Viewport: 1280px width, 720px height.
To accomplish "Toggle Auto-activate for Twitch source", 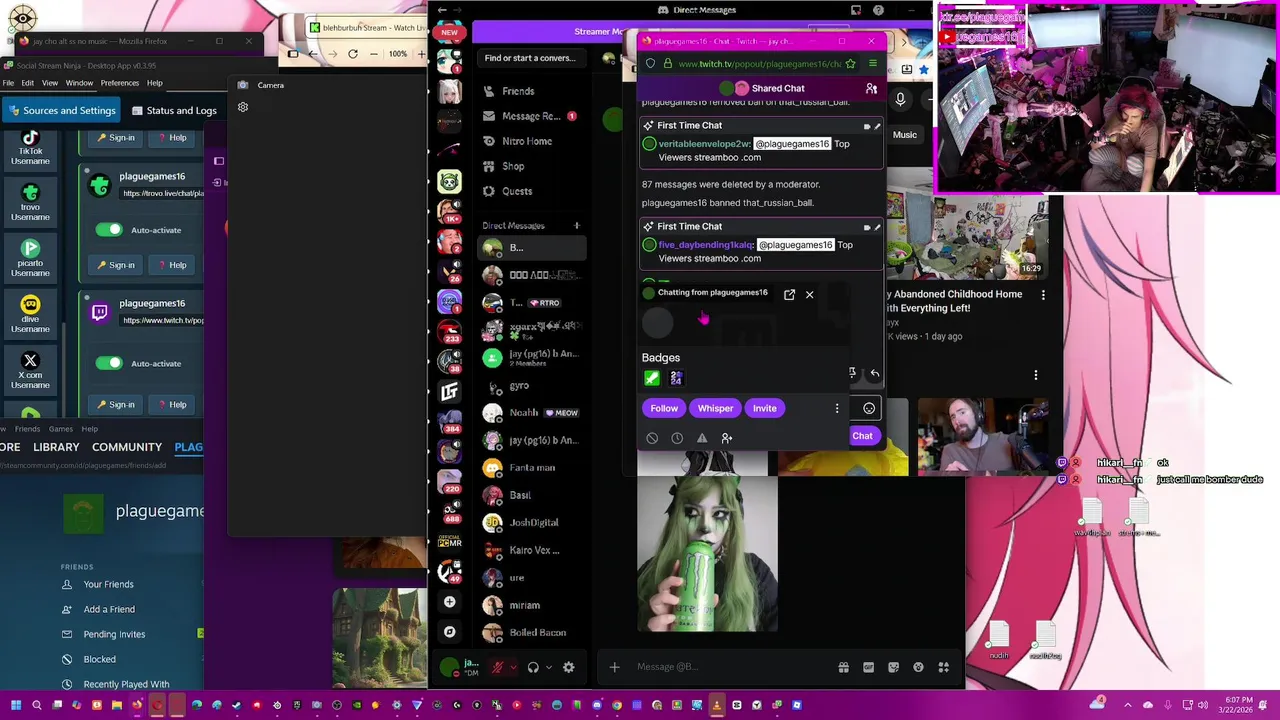I will (109, 363).
